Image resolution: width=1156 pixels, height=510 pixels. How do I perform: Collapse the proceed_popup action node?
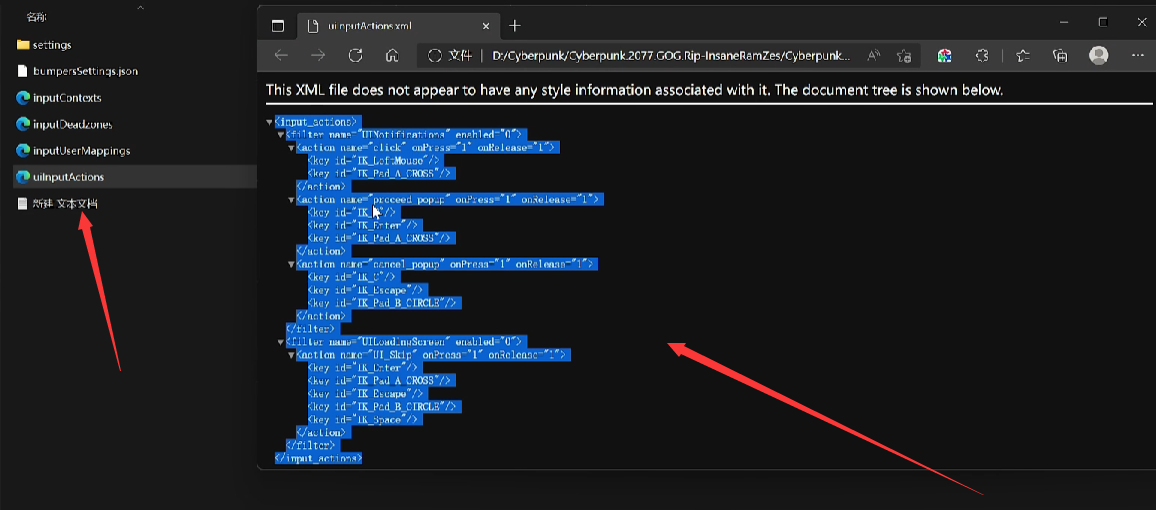click(x=291, y=199)
